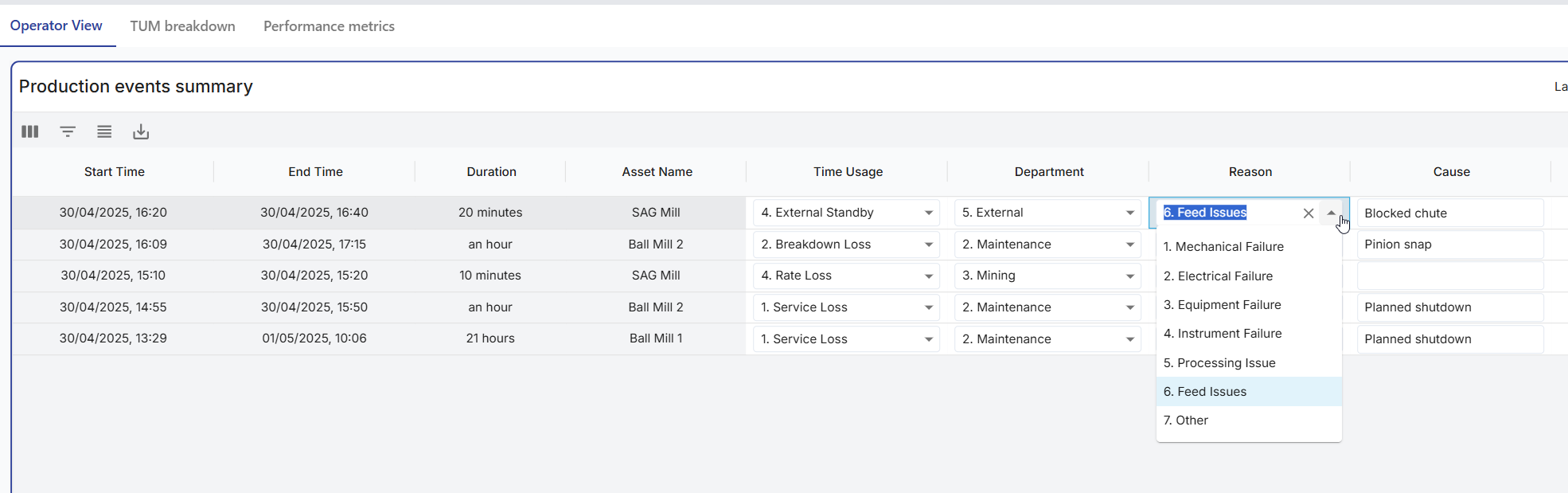Open the columns selector icon

coord(30,131)
